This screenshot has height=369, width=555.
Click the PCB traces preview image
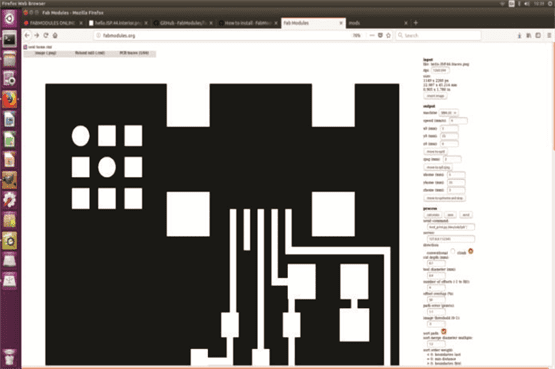(x=222, y=224)
